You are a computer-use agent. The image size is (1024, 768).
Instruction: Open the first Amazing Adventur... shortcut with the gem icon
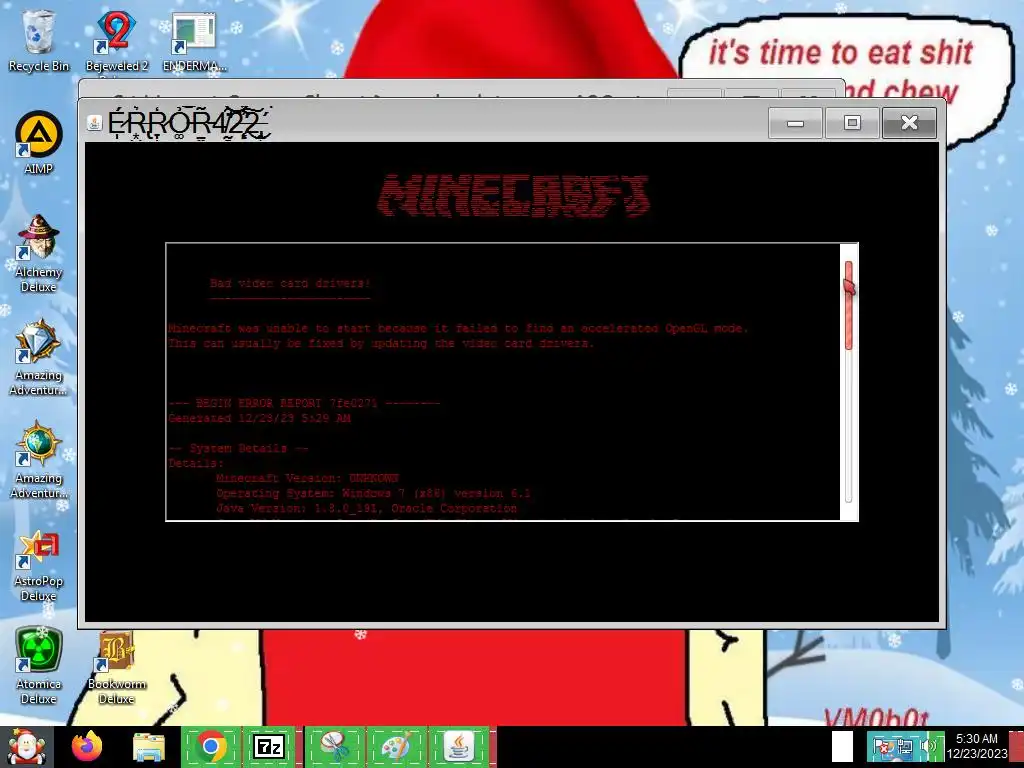coord(38,357)
